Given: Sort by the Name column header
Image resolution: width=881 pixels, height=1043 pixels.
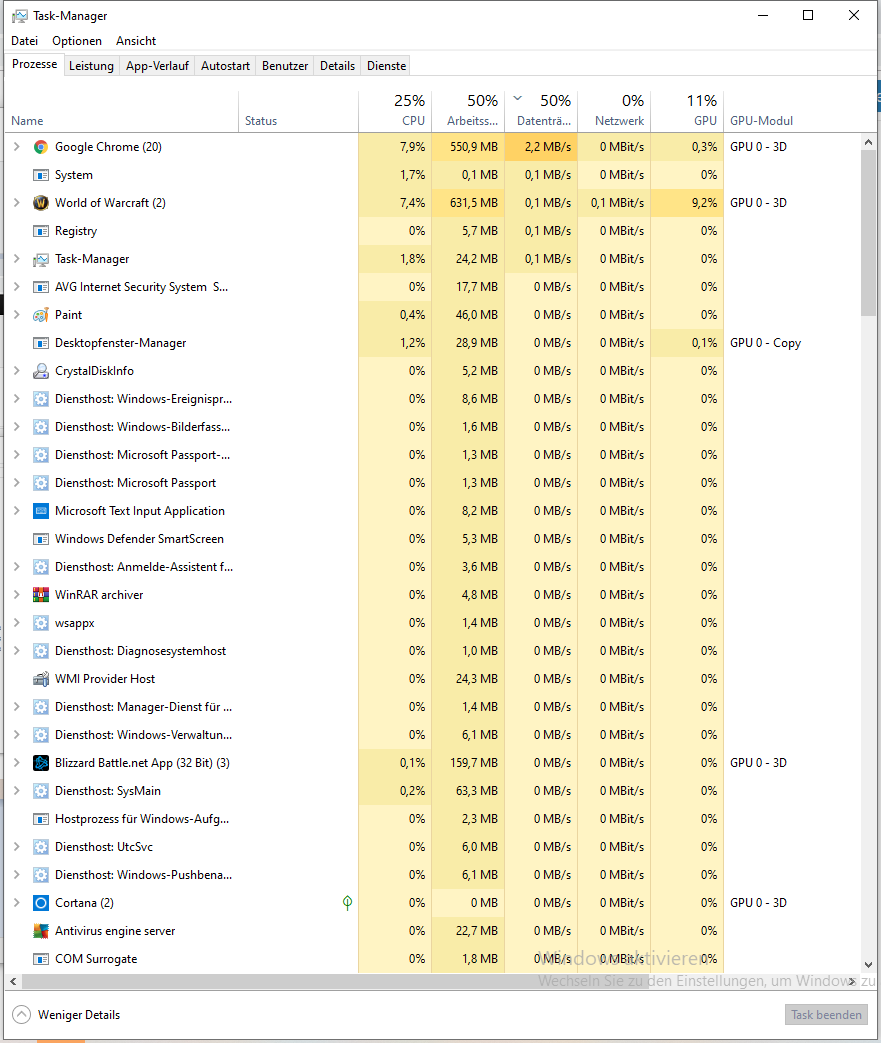Looking at the screenshot, I should (x=122, y=111).
